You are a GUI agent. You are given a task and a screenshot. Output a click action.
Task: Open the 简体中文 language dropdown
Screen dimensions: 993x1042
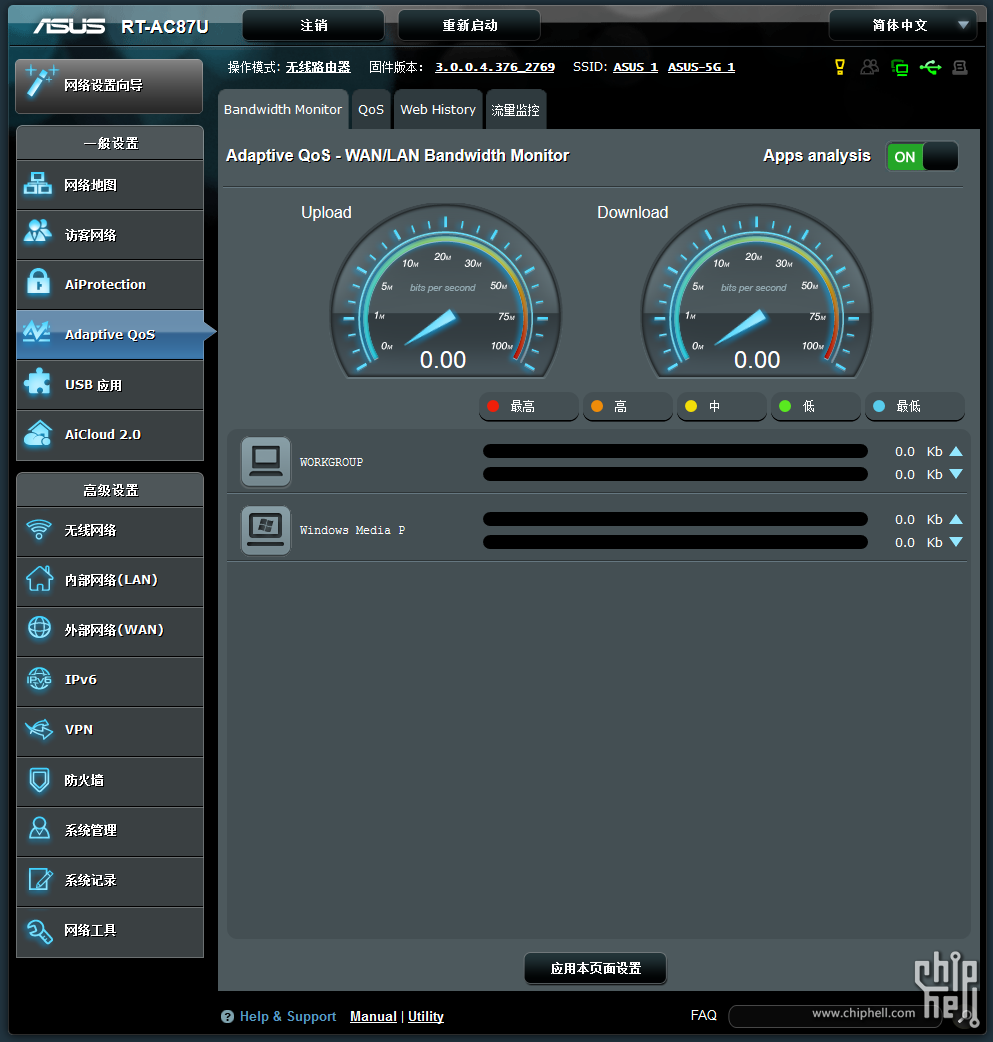tap(903, 25)
